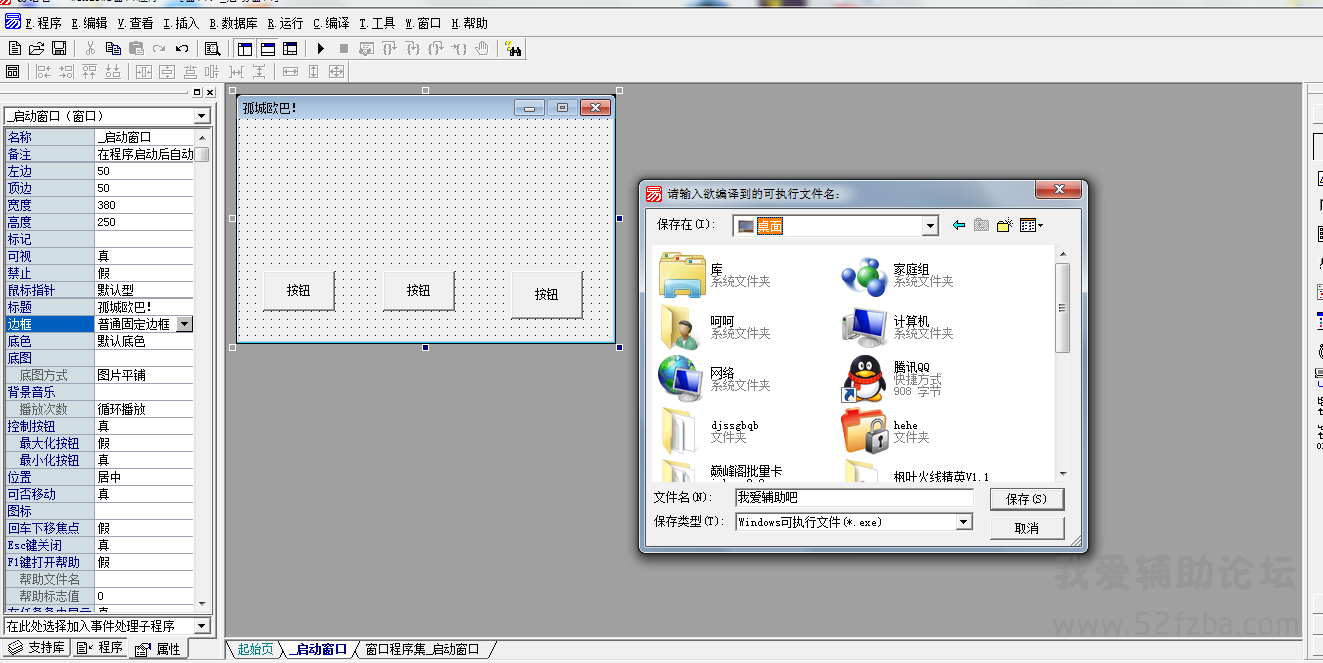Switch to the 属性 panel tab
Image resolution: width=1323 pixels, height=663 pixels.
coord(159,649)
